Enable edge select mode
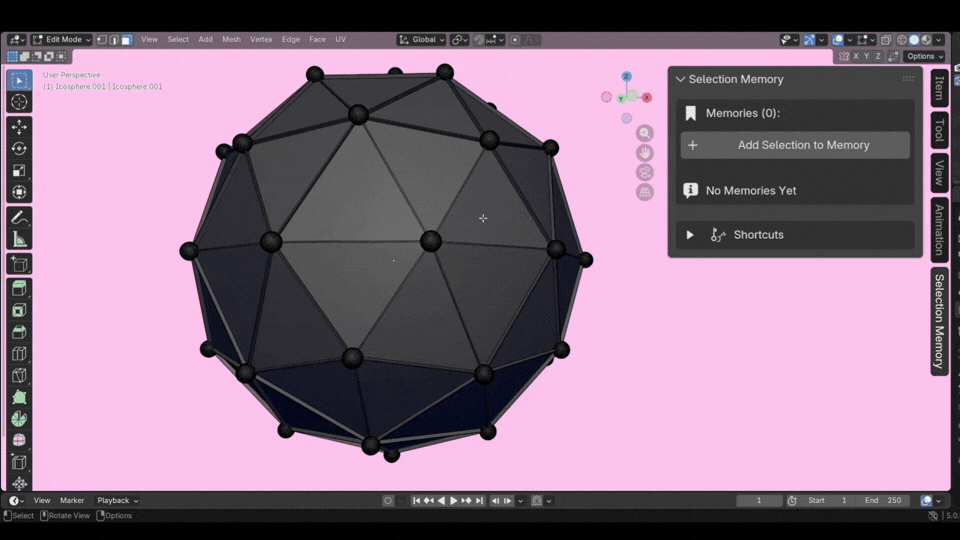960x540 pixels. click(x=114, y=40)
